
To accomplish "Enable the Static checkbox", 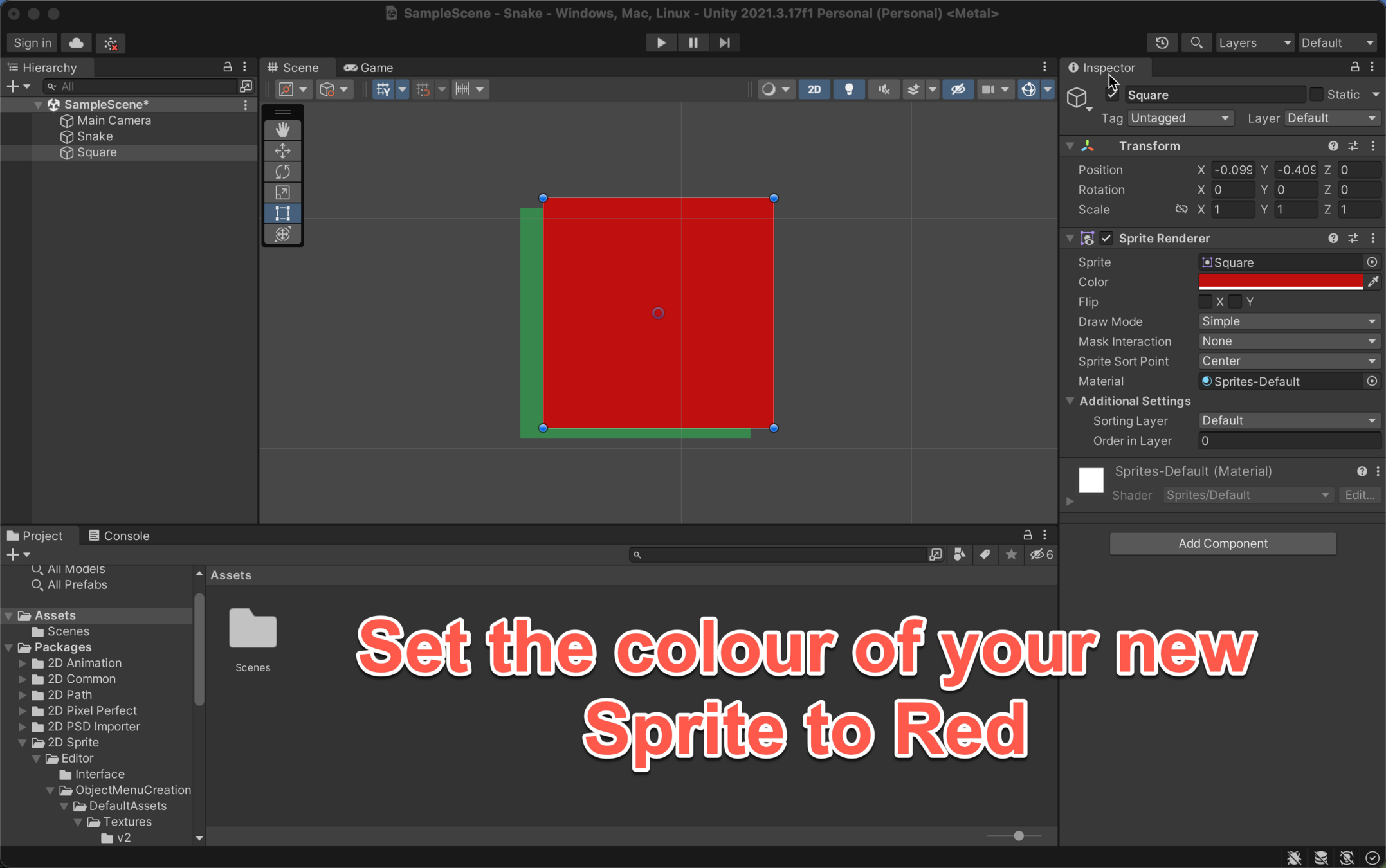I will click(1317, 95).
